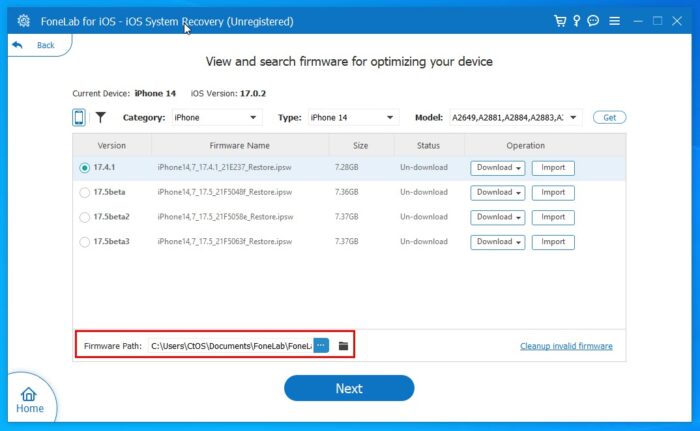
Task: Click the Size column header
Action: click(361, 146)
